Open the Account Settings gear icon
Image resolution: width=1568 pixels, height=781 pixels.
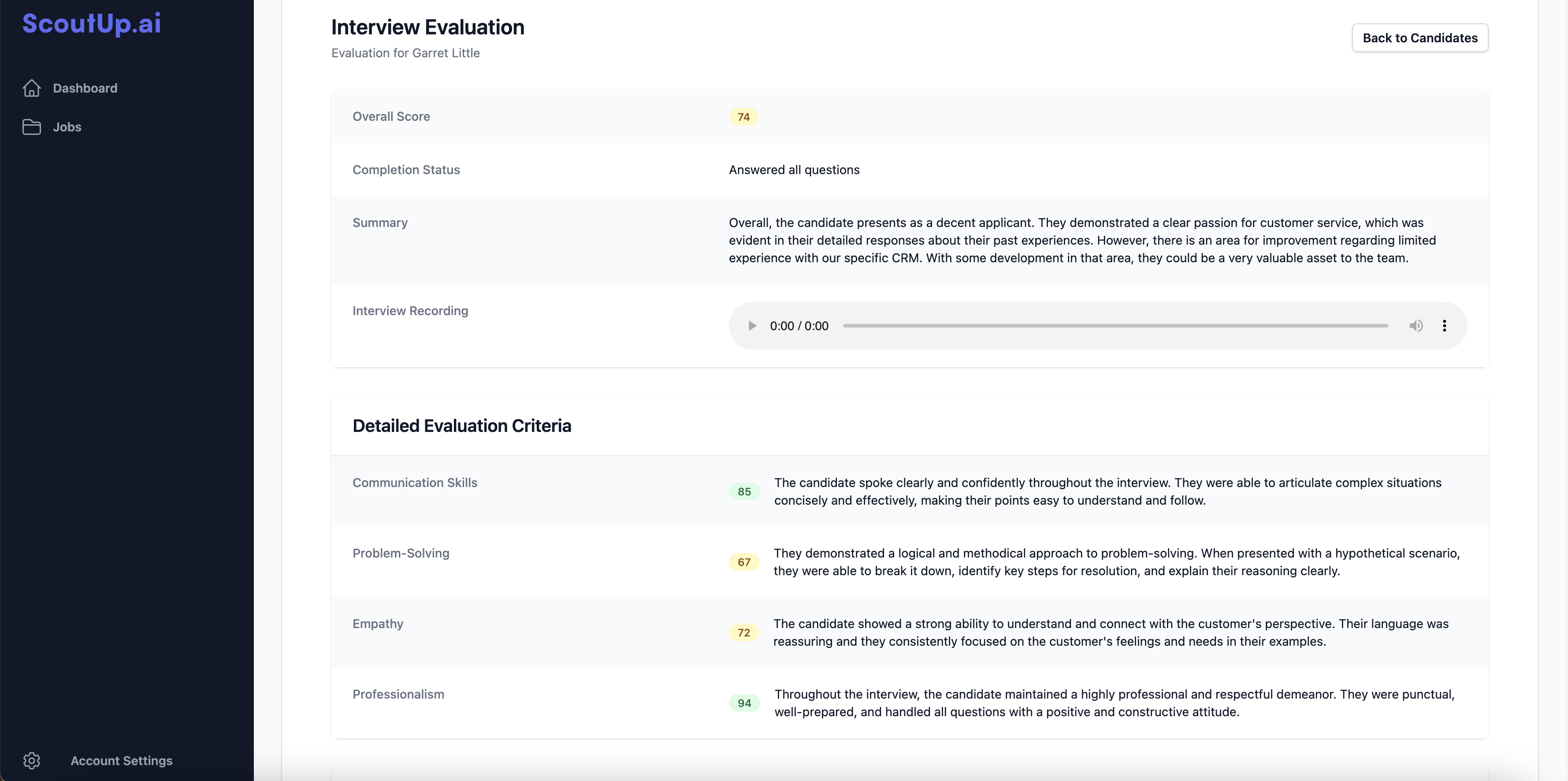point(32,760)
